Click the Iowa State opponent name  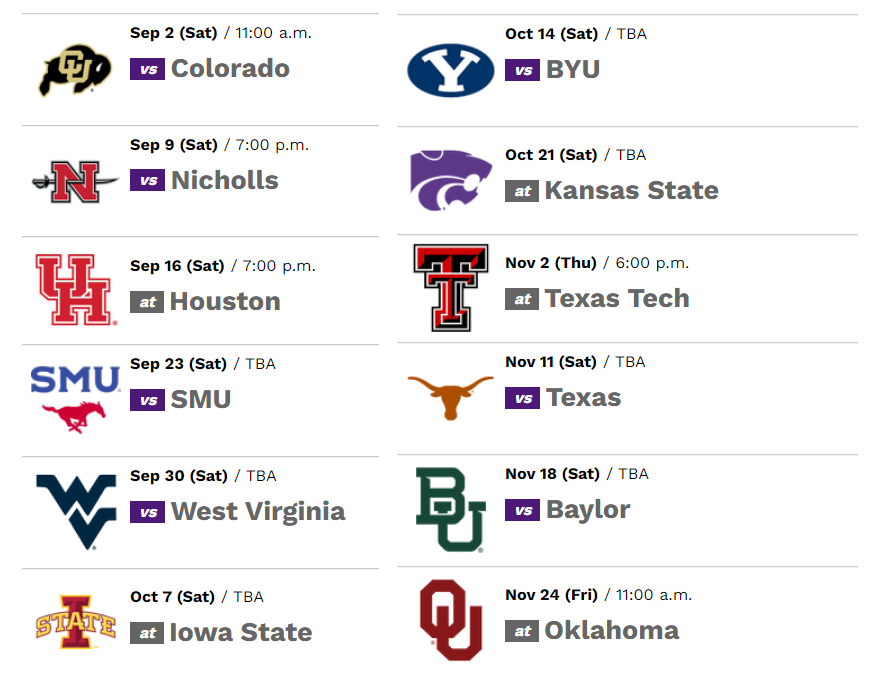tap(241, 632)
